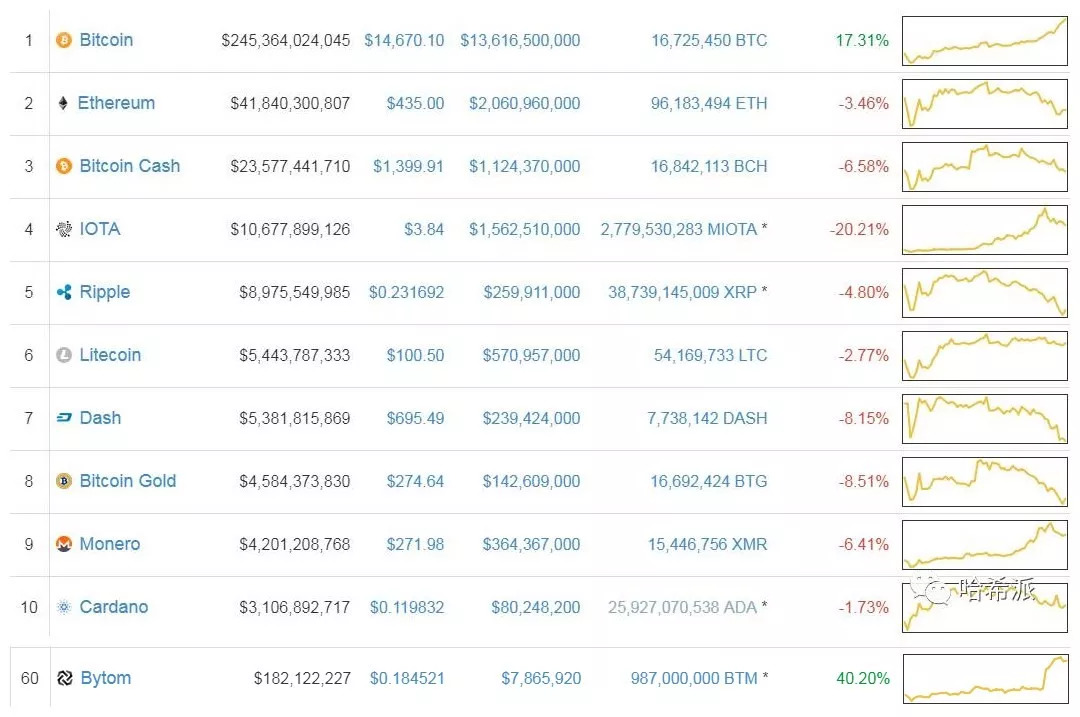View the Bitcoin 7-day price chart

pyautogui.click(x=984, y=41)
